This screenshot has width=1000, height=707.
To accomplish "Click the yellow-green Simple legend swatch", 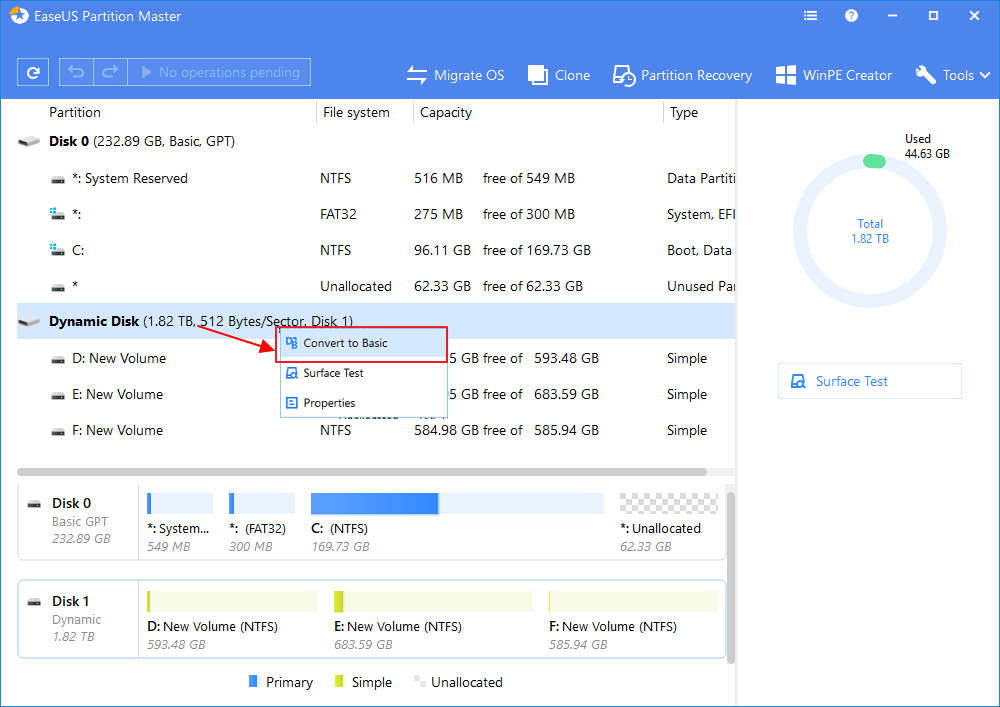I will (x=339, y=681).
